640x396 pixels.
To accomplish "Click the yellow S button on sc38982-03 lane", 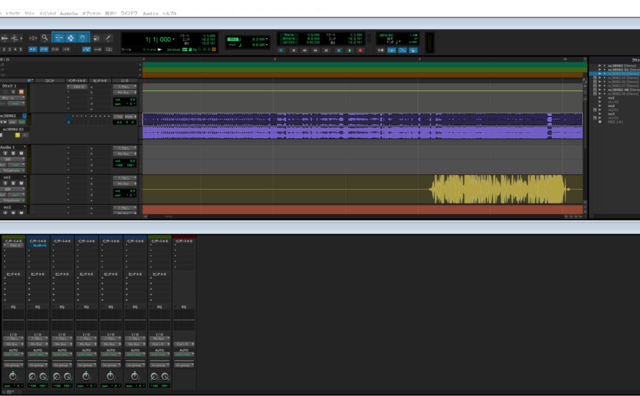I will point(17,135).
